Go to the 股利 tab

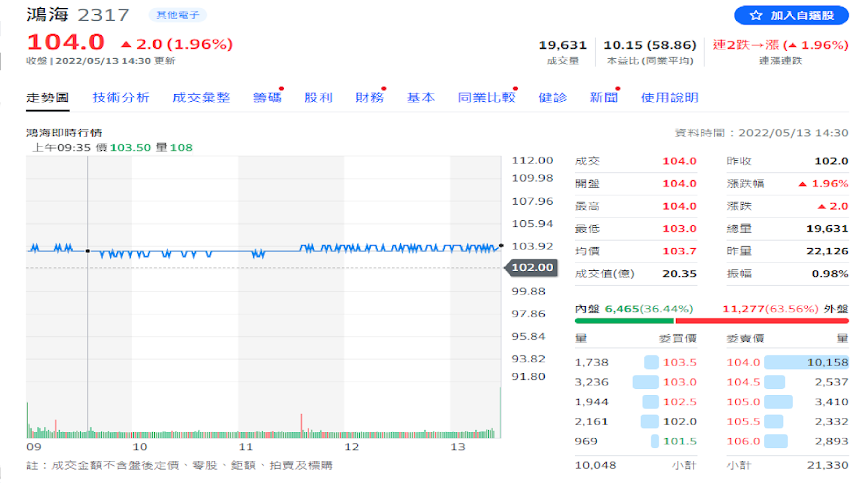point(318,97)
